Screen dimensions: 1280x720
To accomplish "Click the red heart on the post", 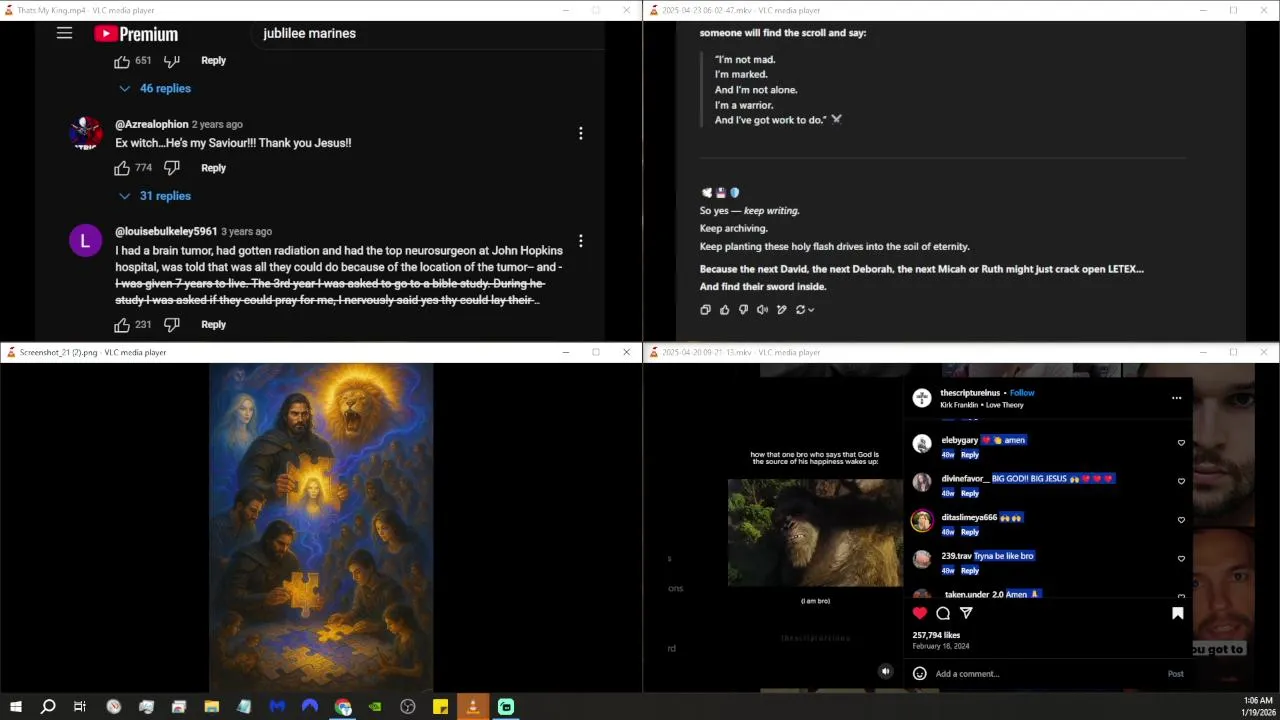I will (920, 613).
